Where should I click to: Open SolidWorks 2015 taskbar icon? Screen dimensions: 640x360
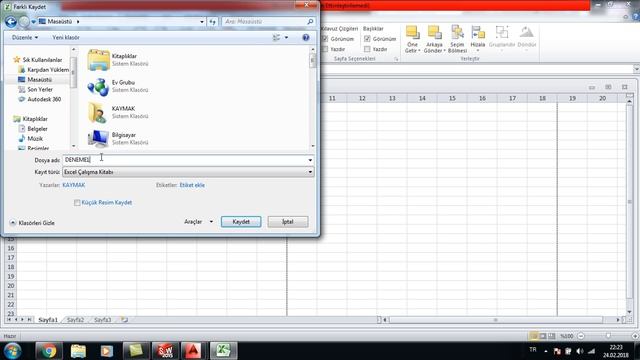pyautogui.click(x=165, y=351)
